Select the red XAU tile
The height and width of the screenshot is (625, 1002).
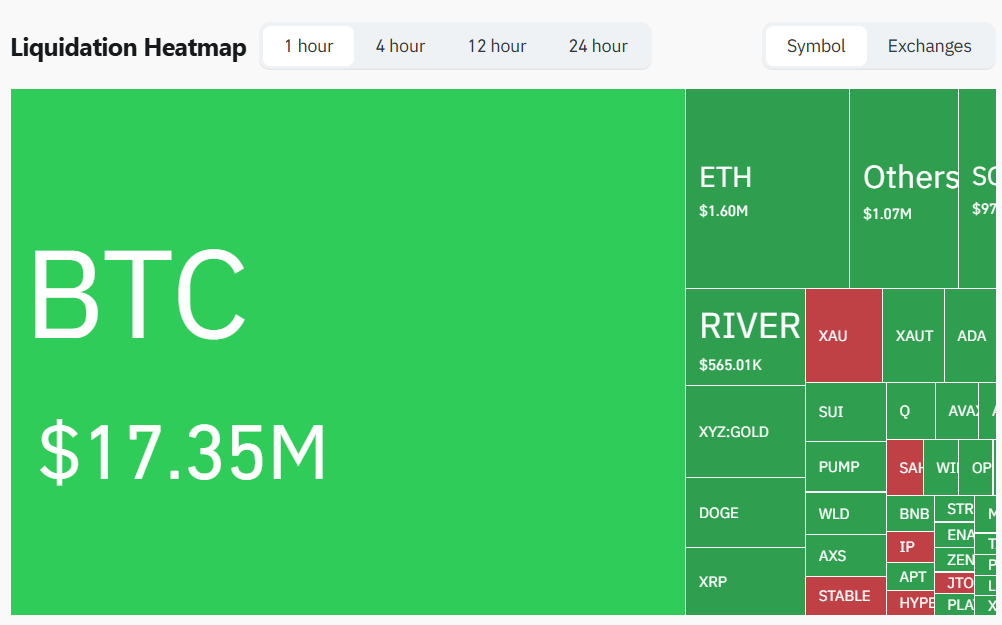tap(843, 336)
